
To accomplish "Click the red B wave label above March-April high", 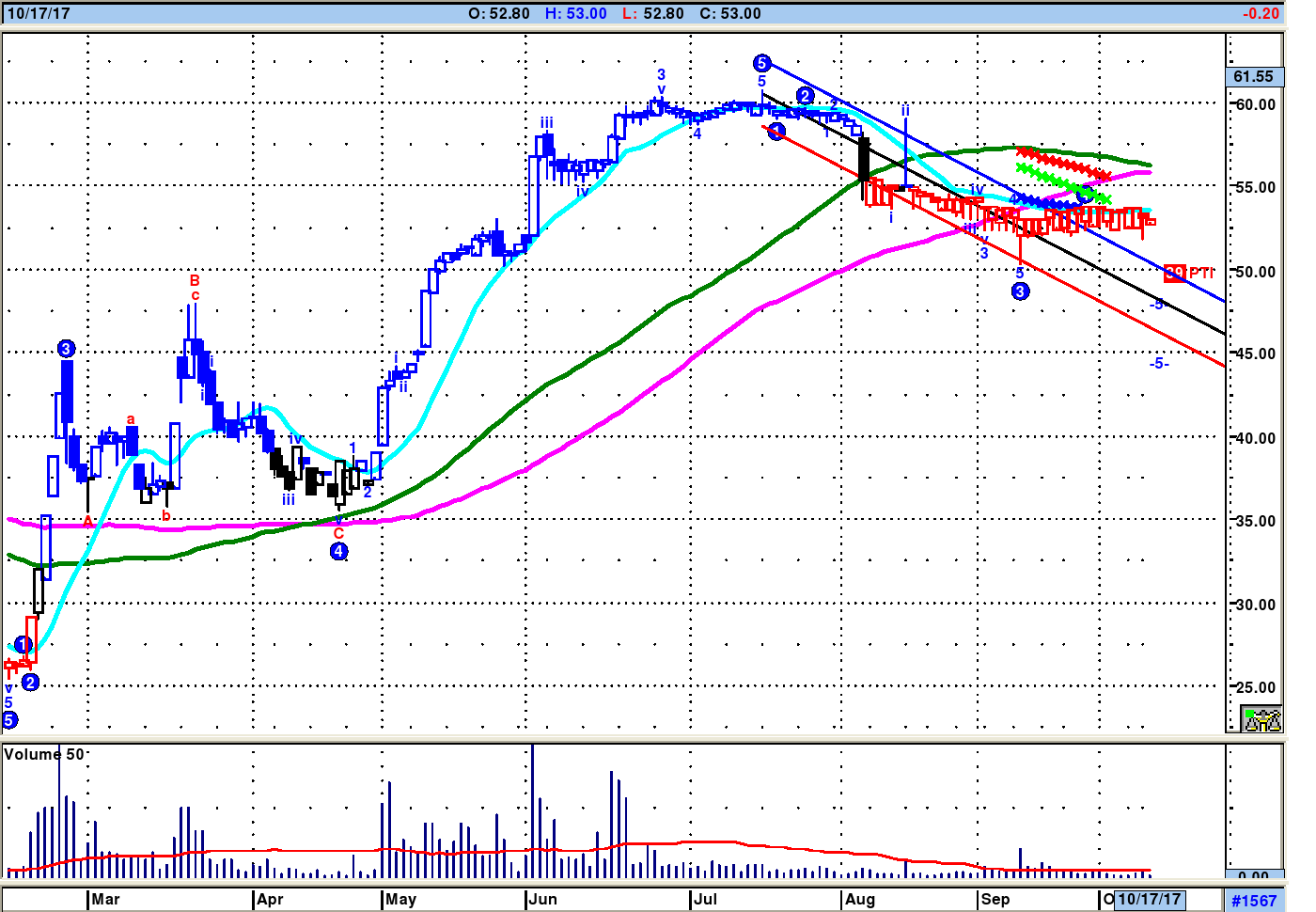I will 195,280.
